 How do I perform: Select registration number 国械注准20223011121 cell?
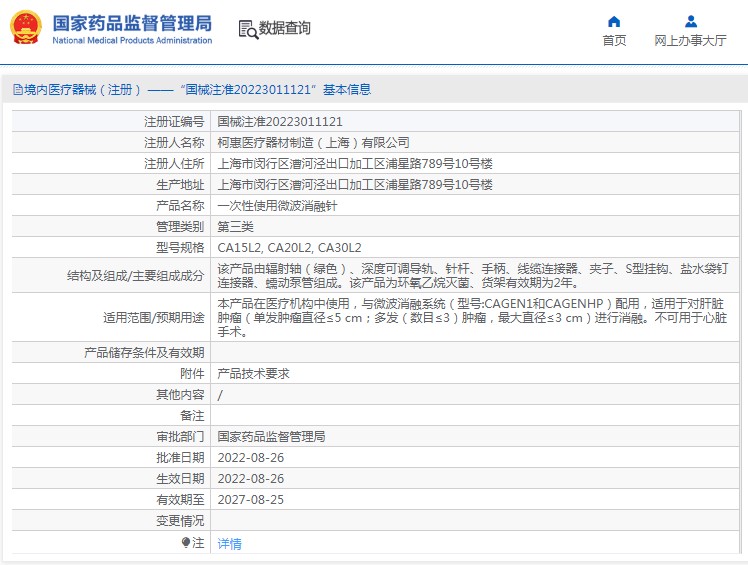pyautogui.click(x=280, y=122)
